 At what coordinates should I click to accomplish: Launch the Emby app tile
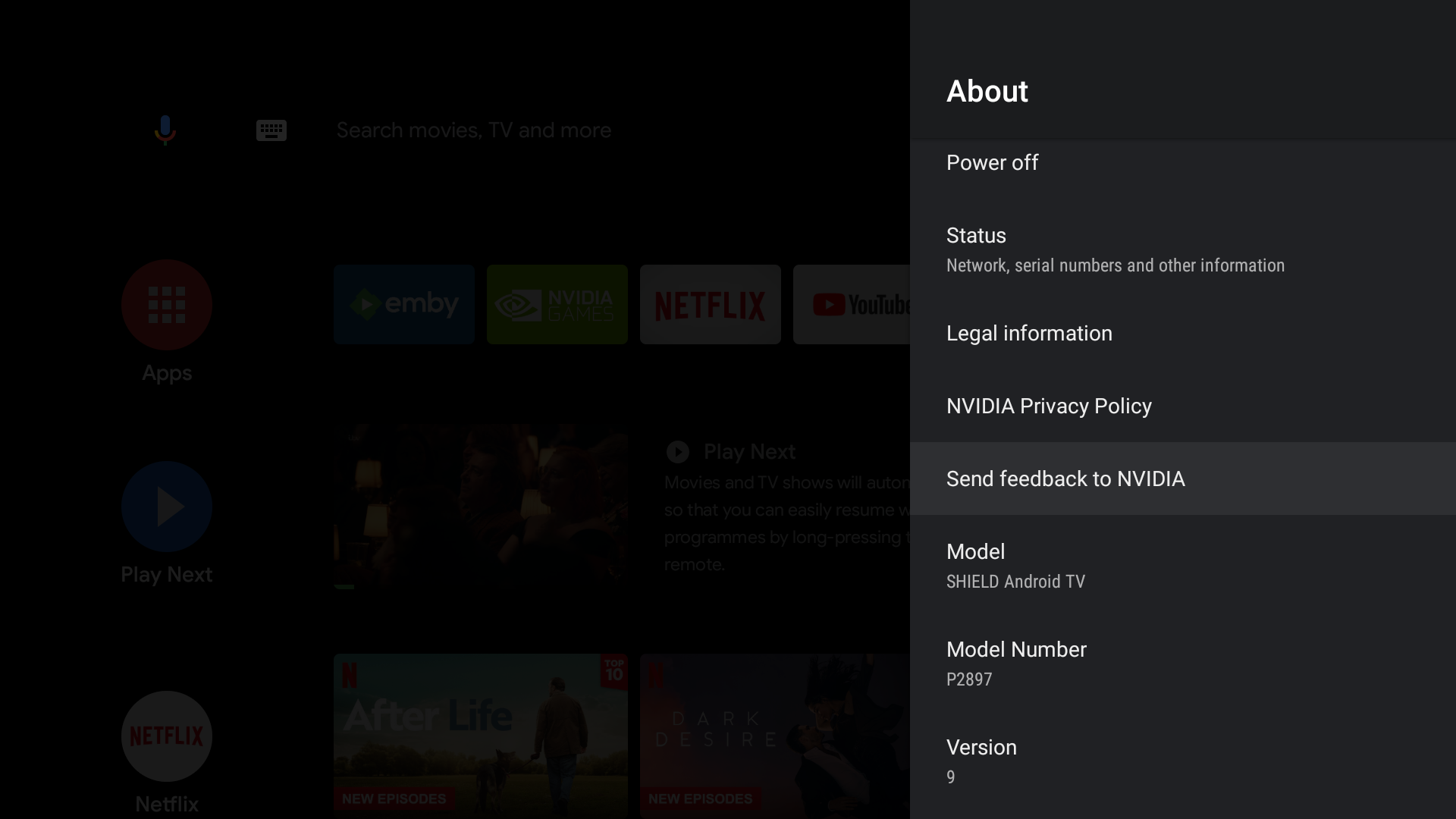pos(403,304)
